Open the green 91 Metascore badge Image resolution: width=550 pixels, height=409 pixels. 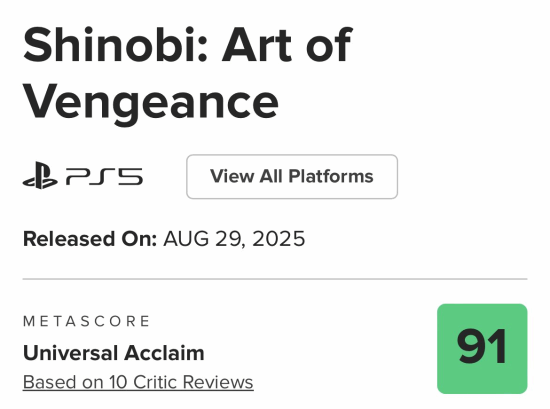pos(482,349)
